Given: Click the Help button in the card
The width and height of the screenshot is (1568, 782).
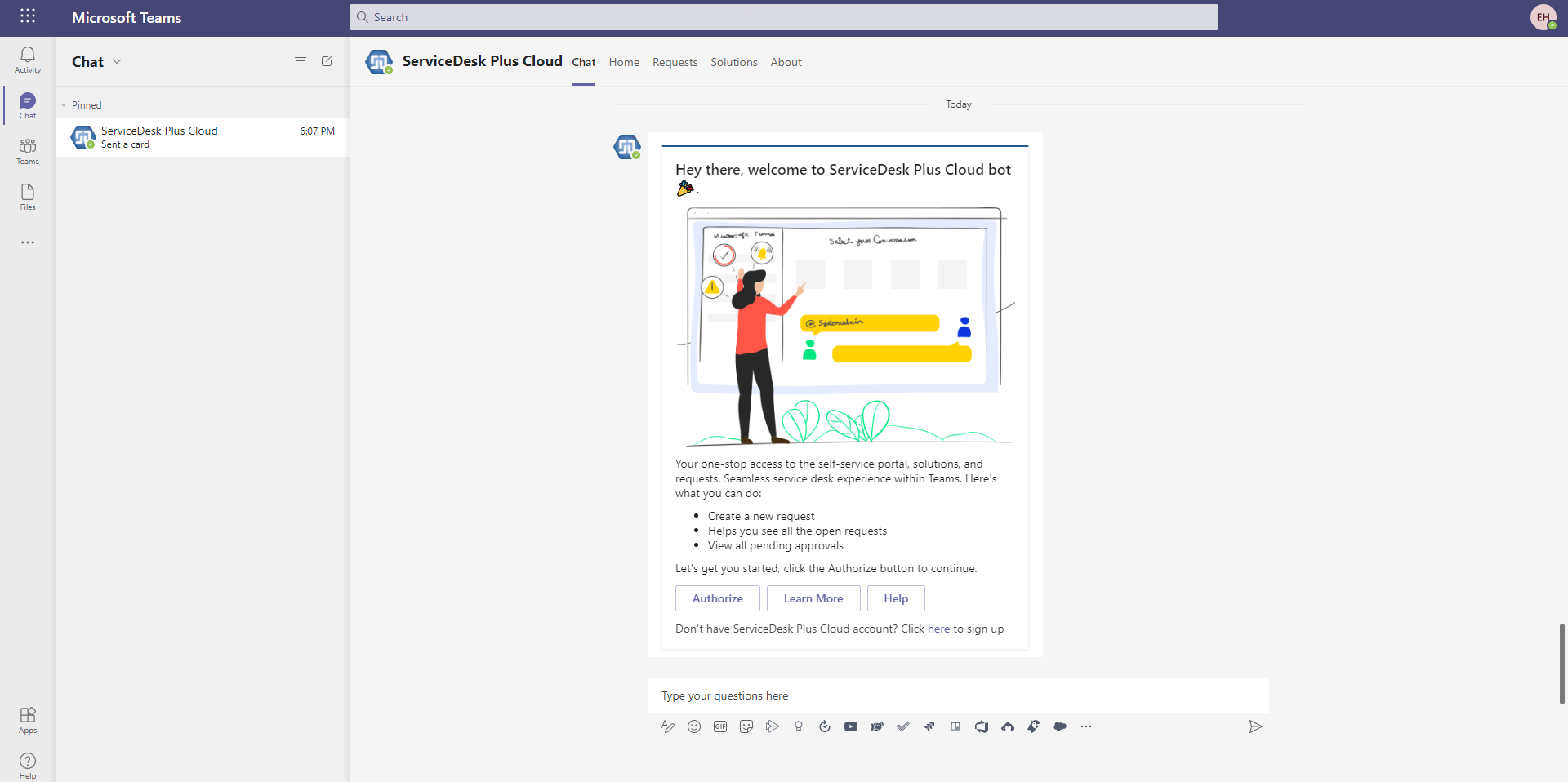Looking at the screenshot, I should coord(896,598).
